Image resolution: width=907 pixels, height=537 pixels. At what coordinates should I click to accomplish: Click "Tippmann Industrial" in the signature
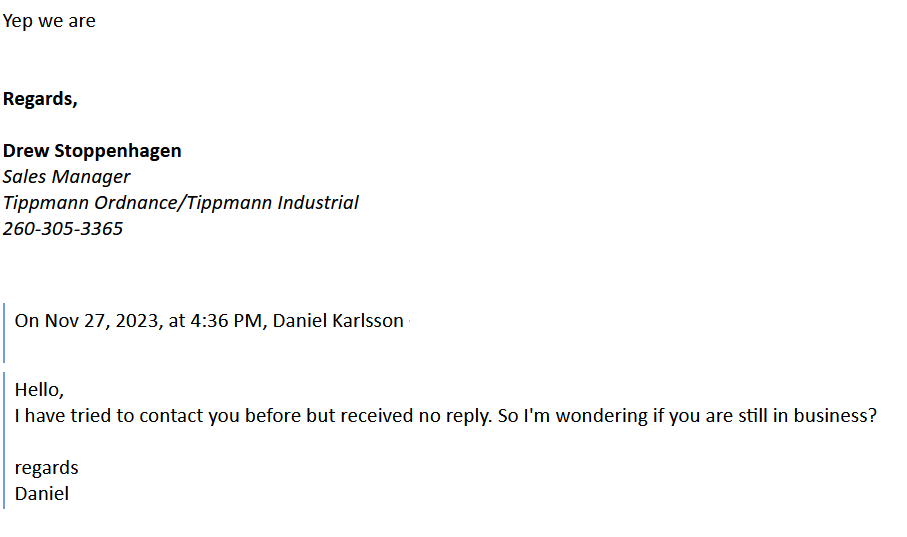[x=272, y=203]
